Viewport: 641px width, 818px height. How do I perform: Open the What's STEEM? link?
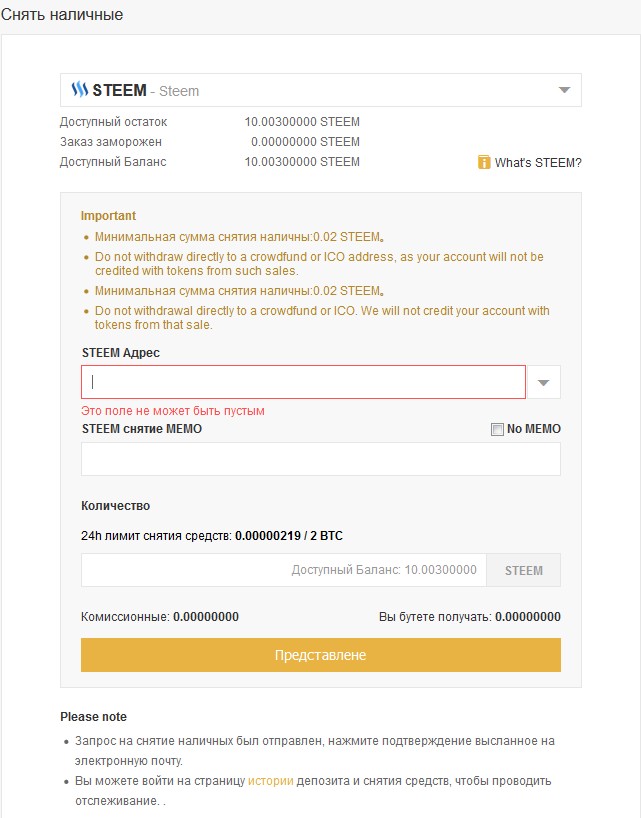[538, 163]
